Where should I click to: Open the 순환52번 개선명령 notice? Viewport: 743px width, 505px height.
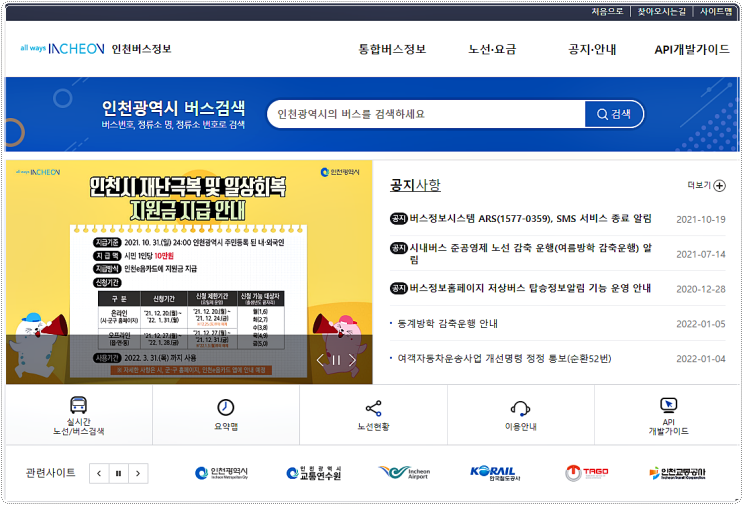click(x=504, y=359)
